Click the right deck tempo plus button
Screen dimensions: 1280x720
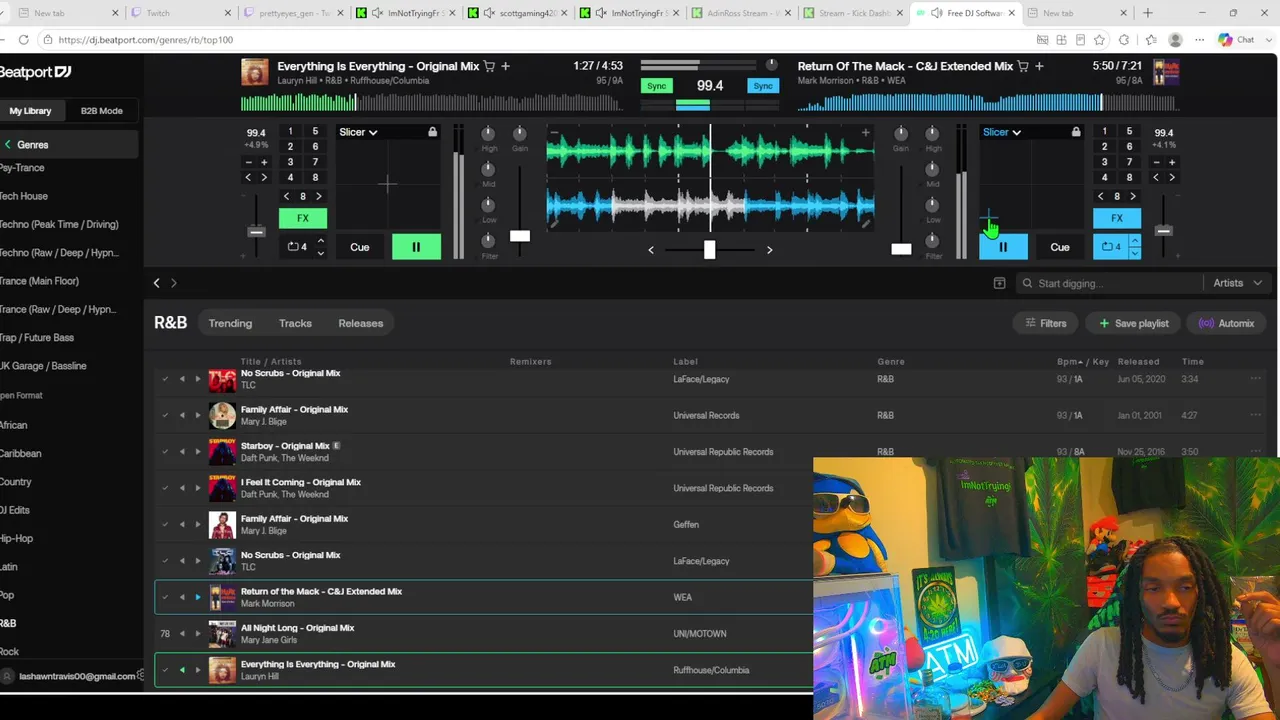[x=1172, y=162]
